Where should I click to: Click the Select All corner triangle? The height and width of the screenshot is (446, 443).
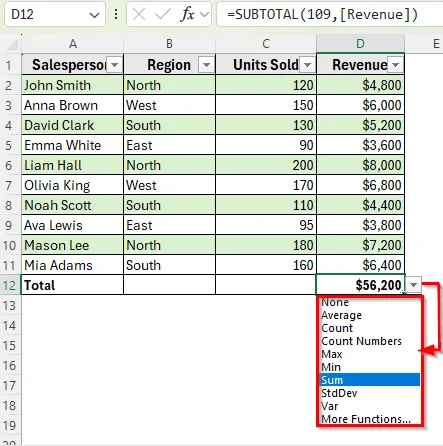[x=12, y=44]
